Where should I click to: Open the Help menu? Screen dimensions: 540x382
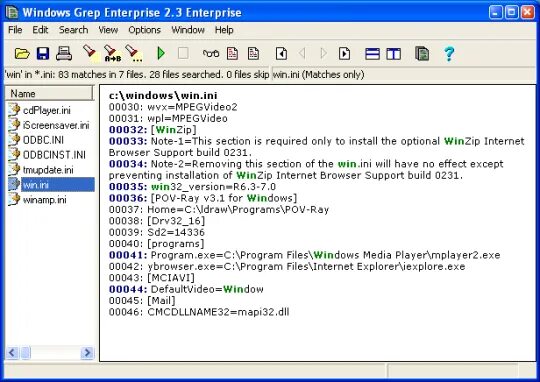[x=224, y=30]
